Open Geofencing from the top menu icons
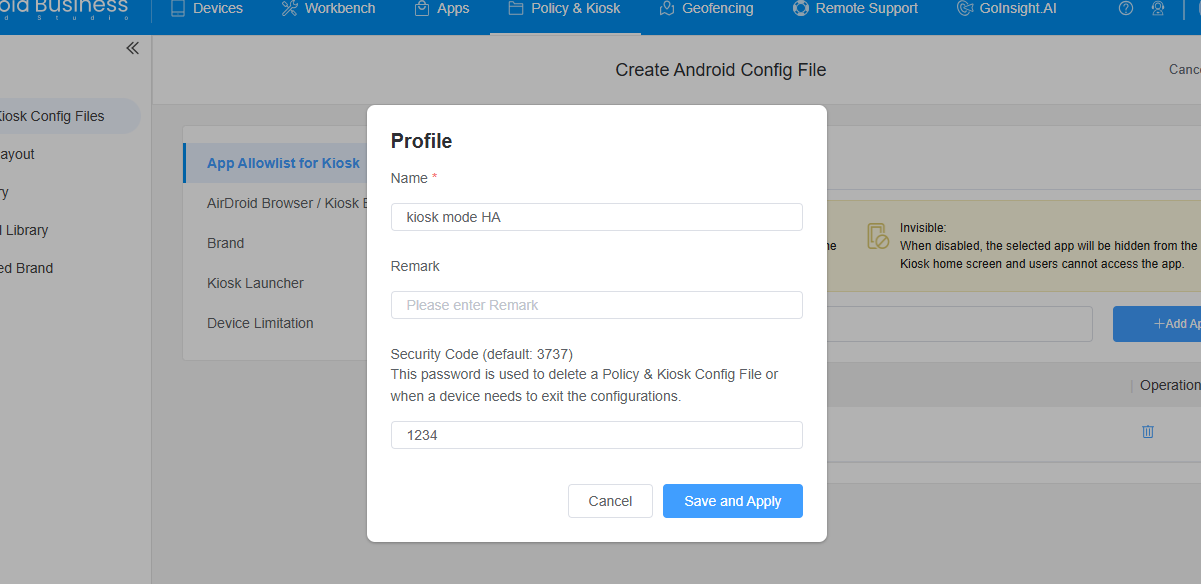Screen dimensions: 1201x584 (x=666, y=9)
